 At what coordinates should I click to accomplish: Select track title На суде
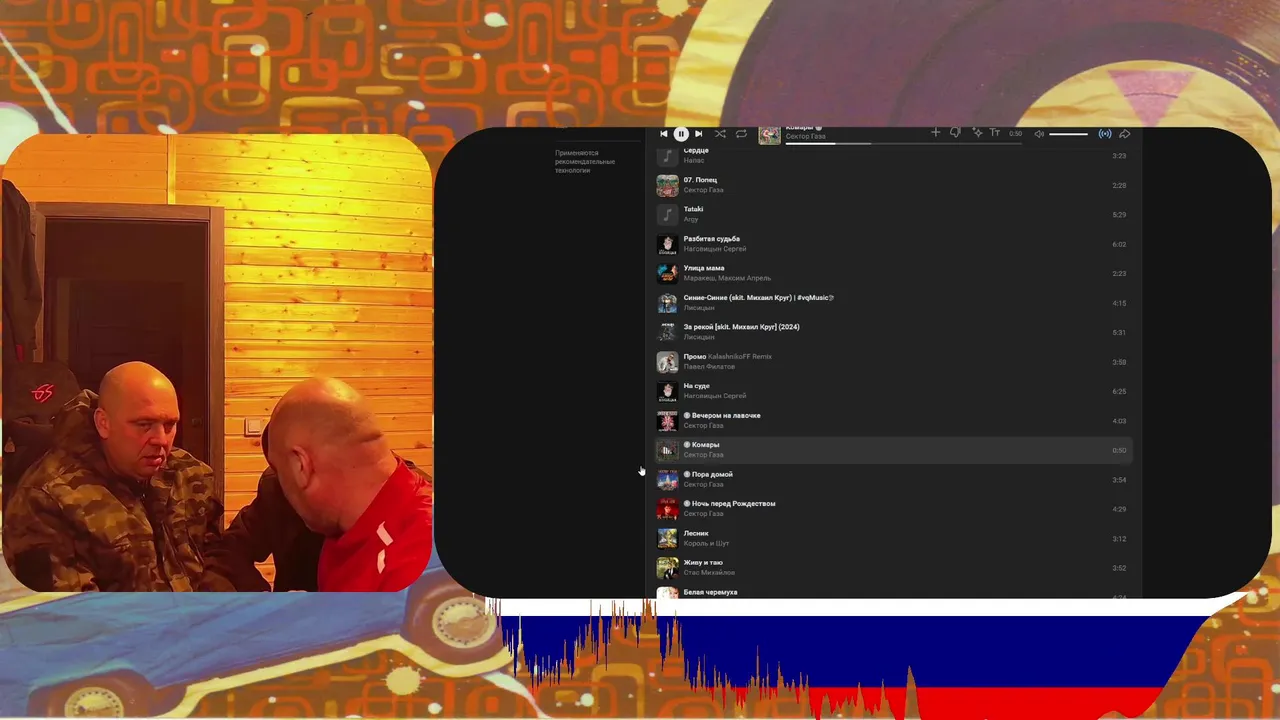(697, 386)
